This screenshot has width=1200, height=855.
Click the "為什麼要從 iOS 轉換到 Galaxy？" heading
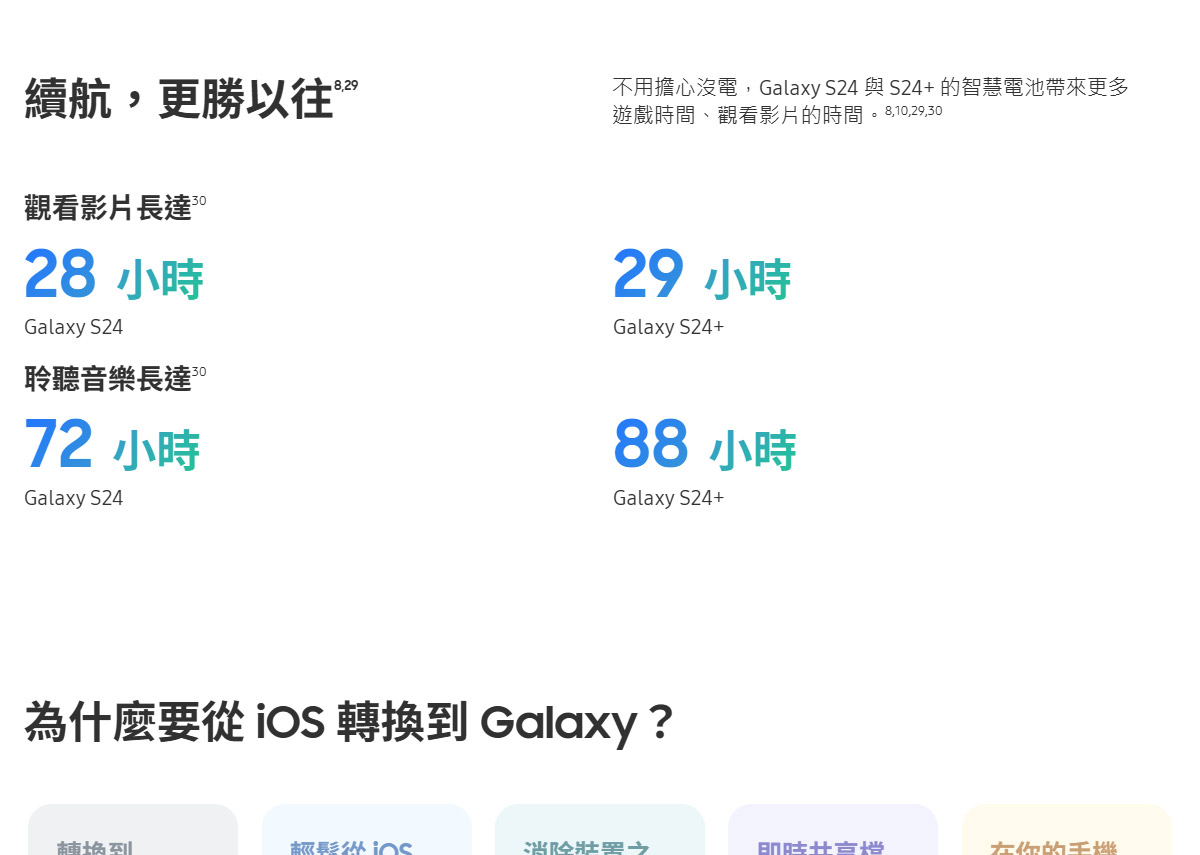pyautogui.click(x=349, y=722)
